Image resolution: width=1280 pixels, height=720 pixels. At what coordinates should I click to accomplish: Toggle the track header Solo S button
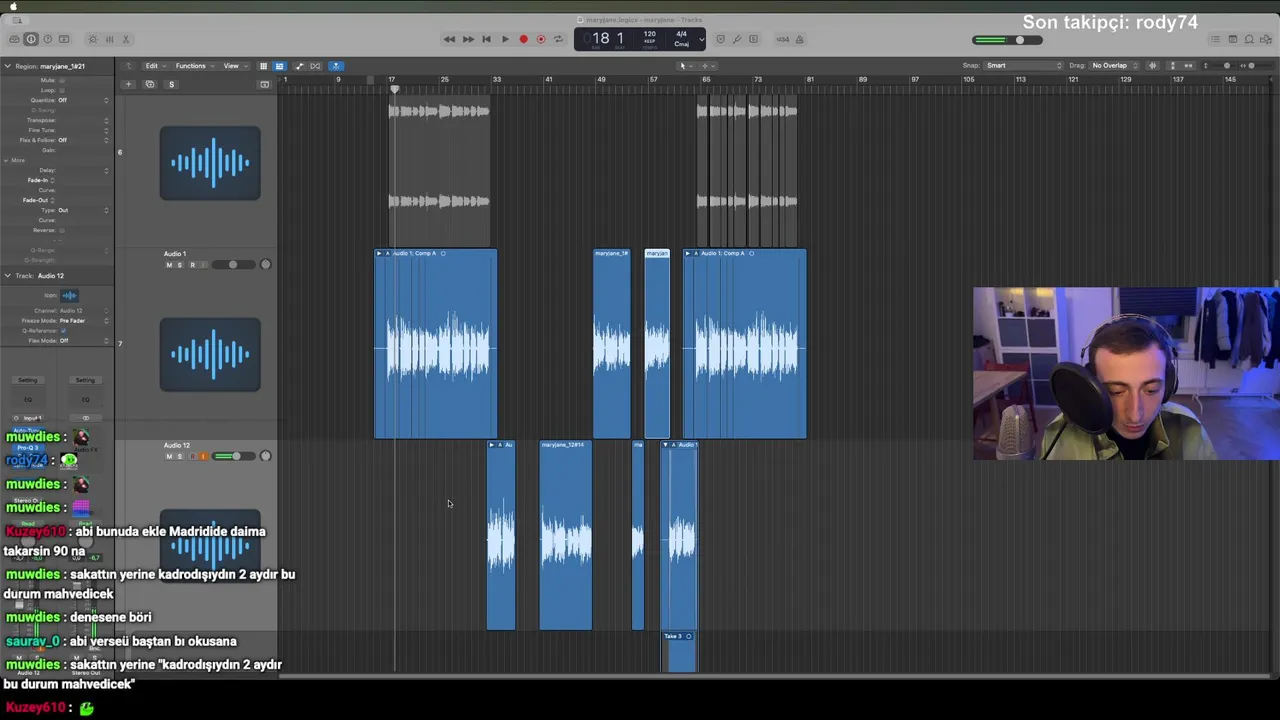(x=171, y=84)
